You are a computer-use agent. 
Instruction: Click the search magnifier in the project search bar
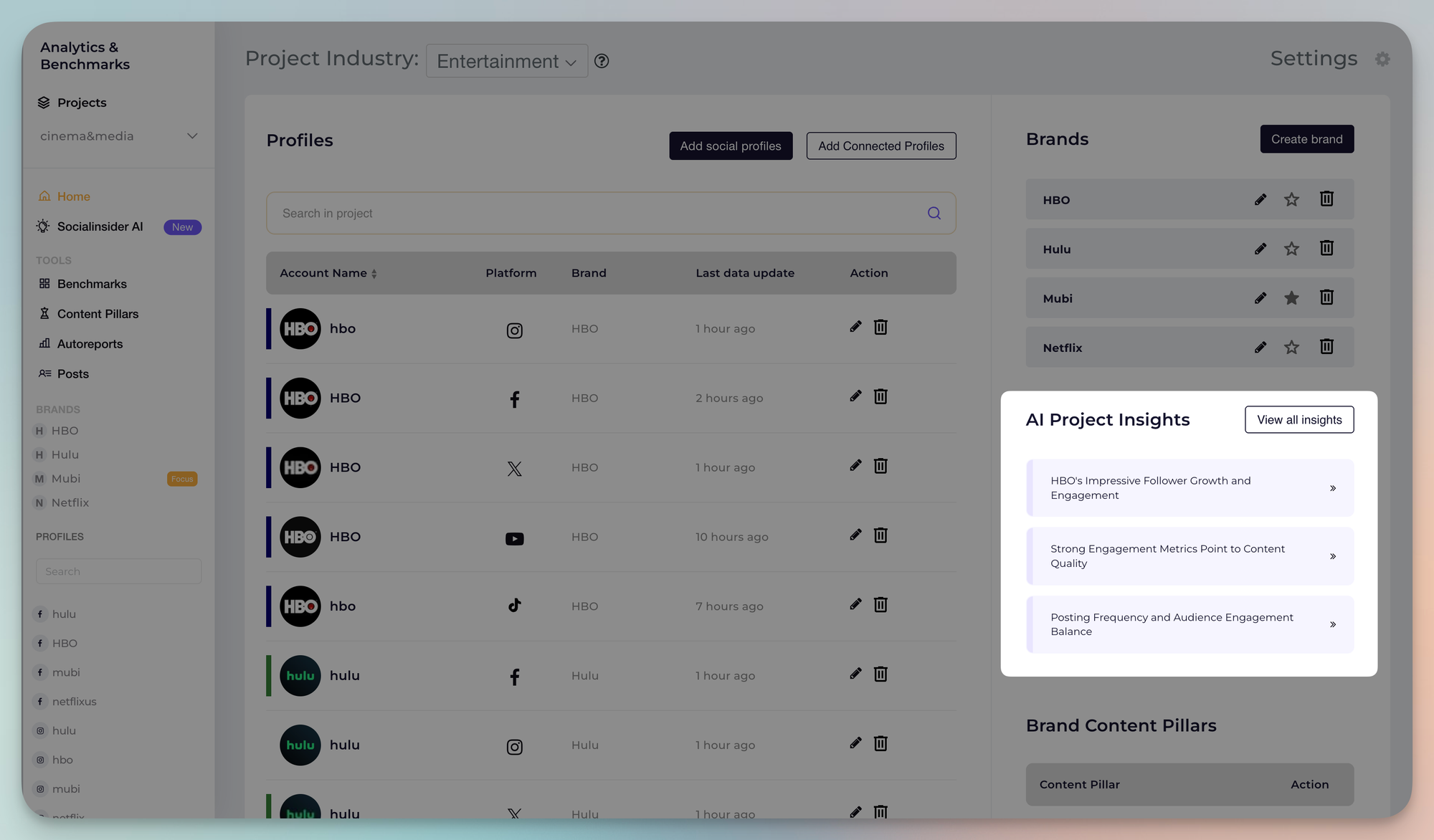(934, 213)
